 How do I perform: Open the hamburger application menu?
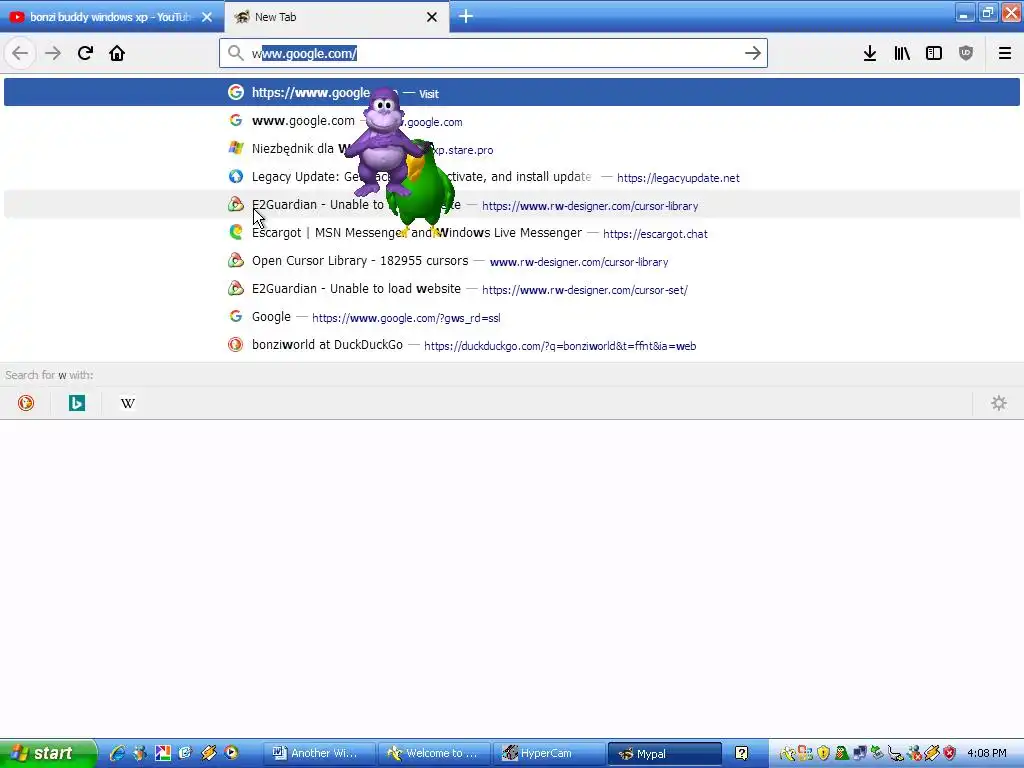1004,54
